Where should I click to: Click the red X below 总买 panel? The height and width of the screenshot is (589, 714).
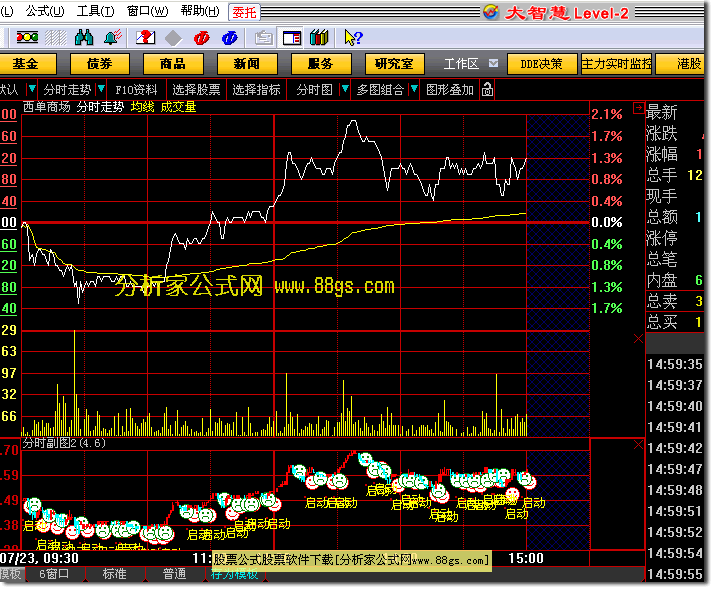638,338
